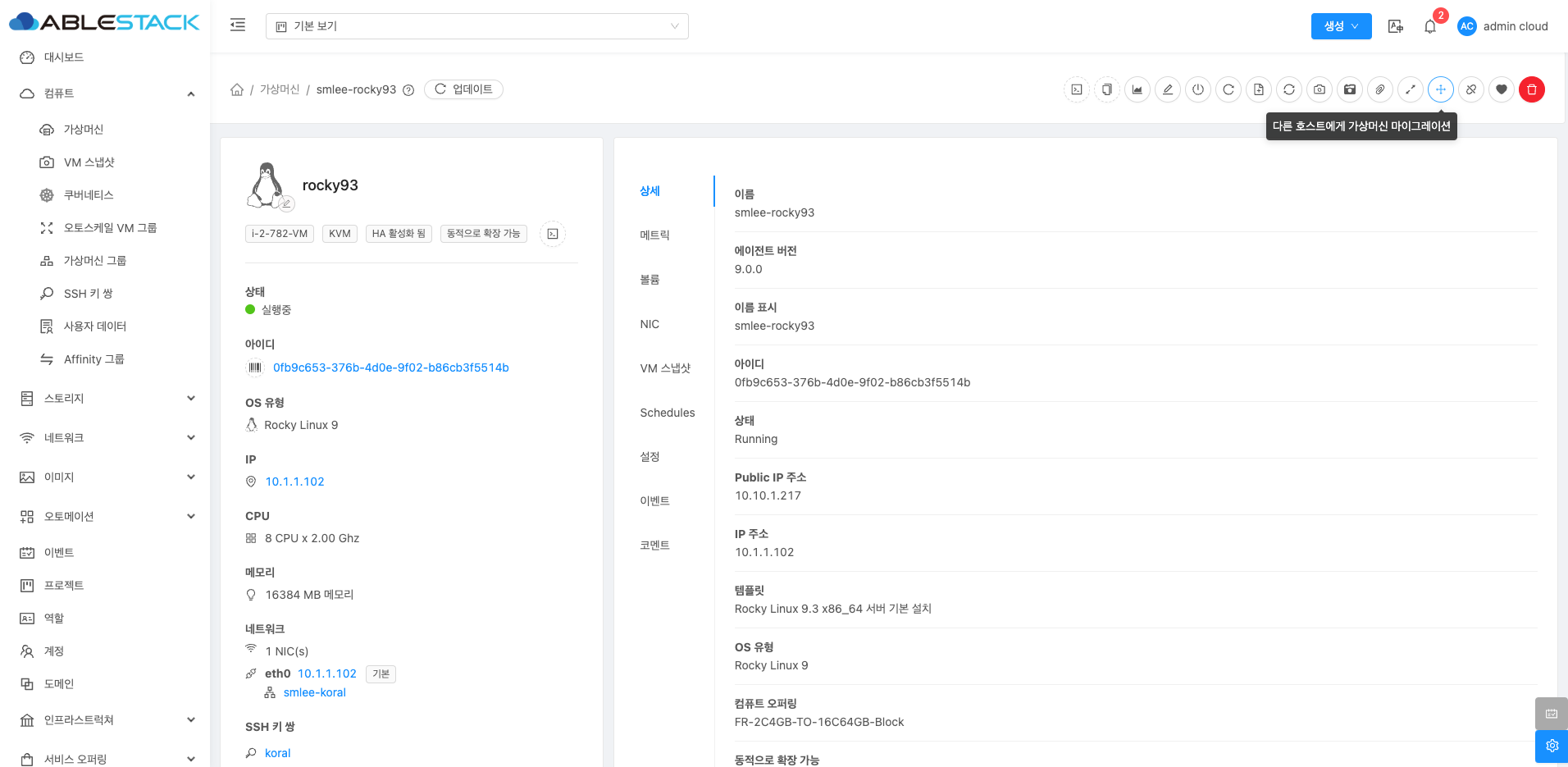Expand the 스토리지 sidebar menu
Image resolution: width=1568 pixels, height=767 pixels.
[107, 399]
